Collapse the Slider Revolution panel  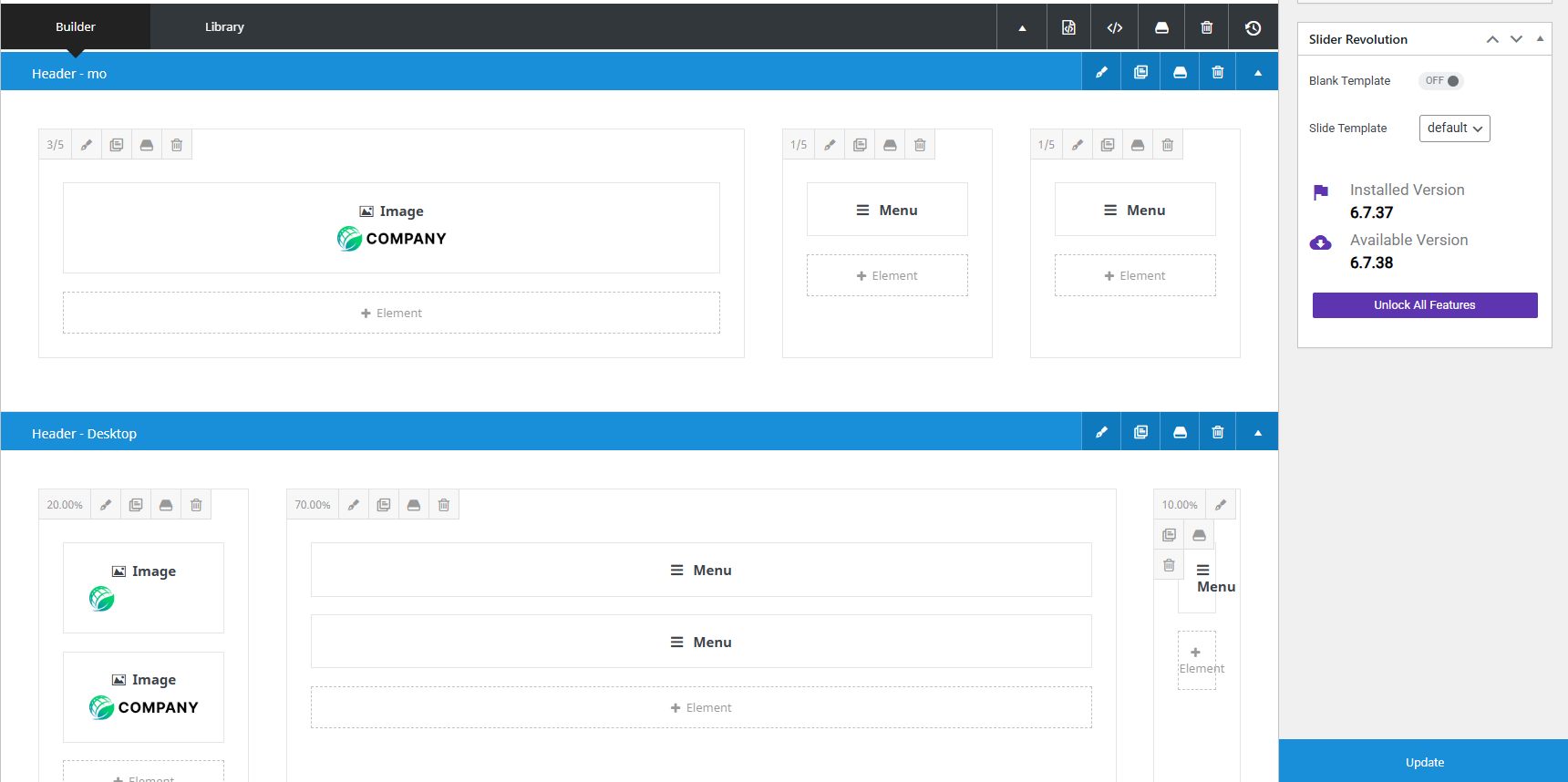pos(1540,39)
